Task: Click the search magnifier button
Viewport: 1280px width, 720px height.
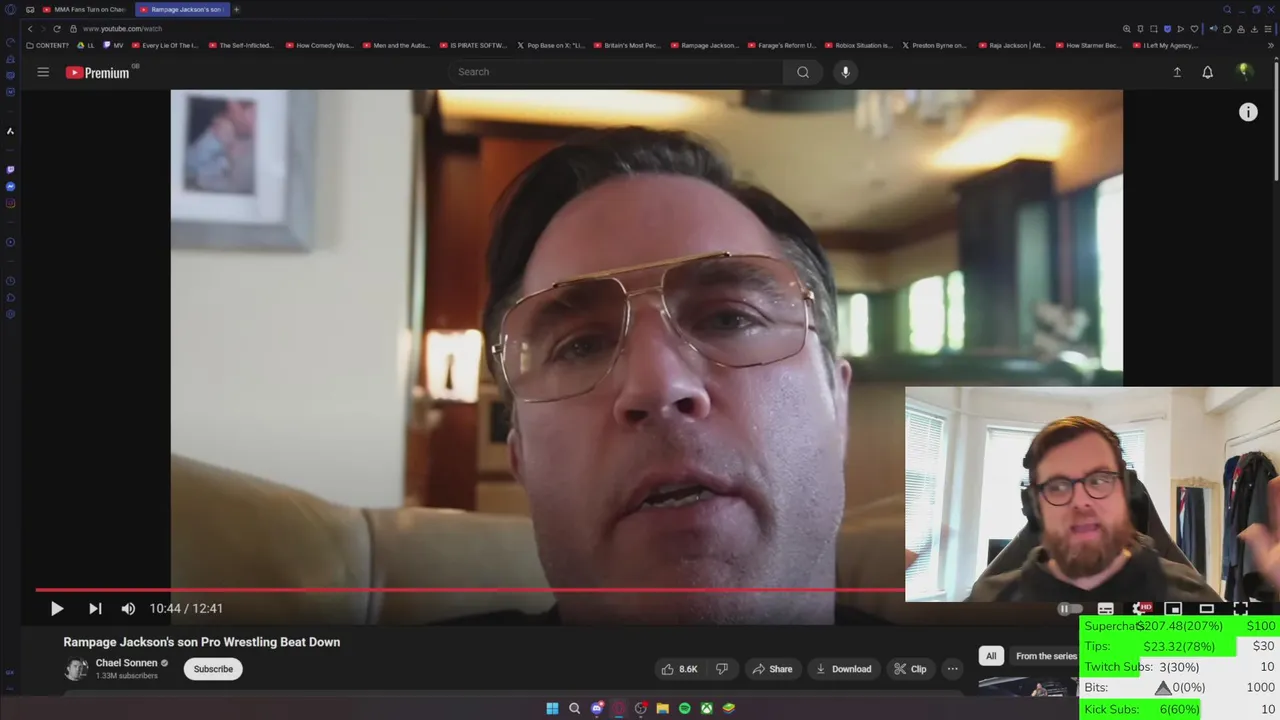Action: (803, 72)
